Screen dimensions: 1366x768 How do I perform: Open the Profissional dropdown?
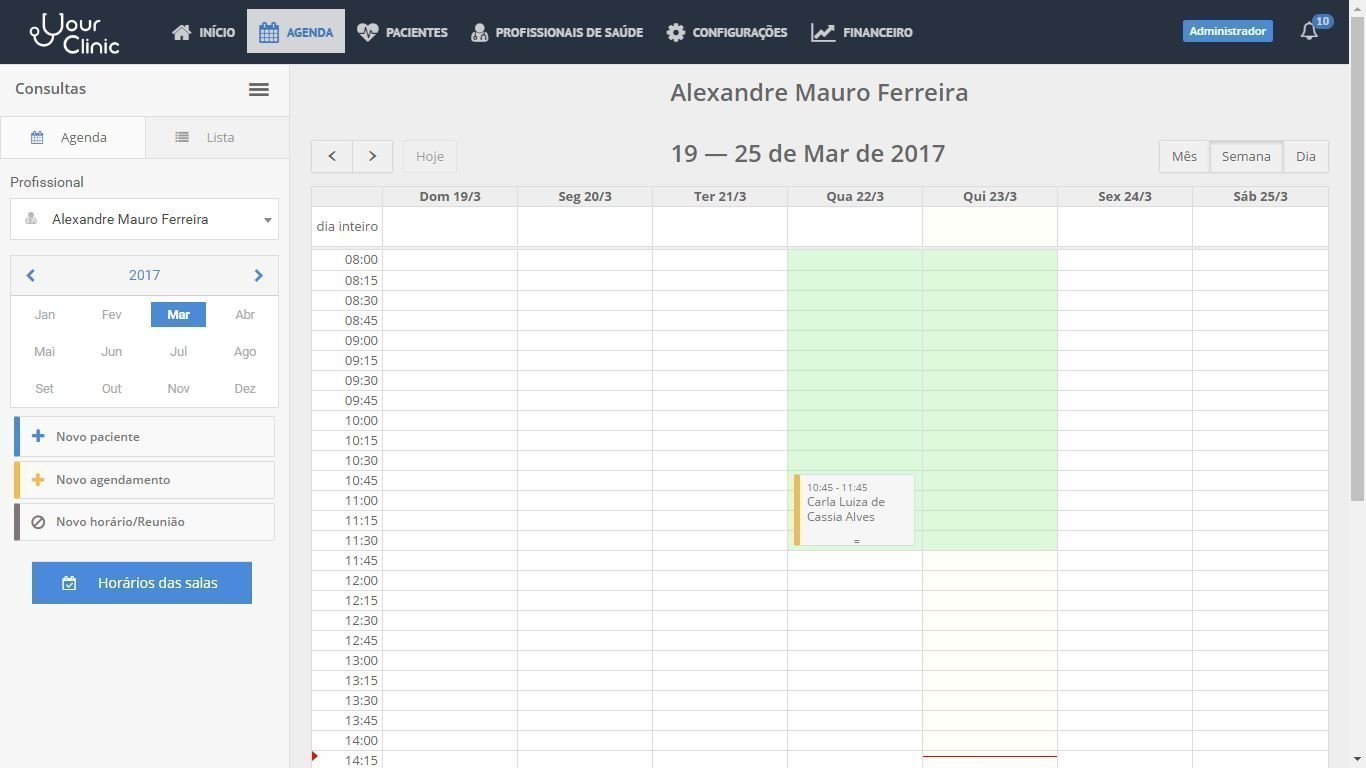144,219
